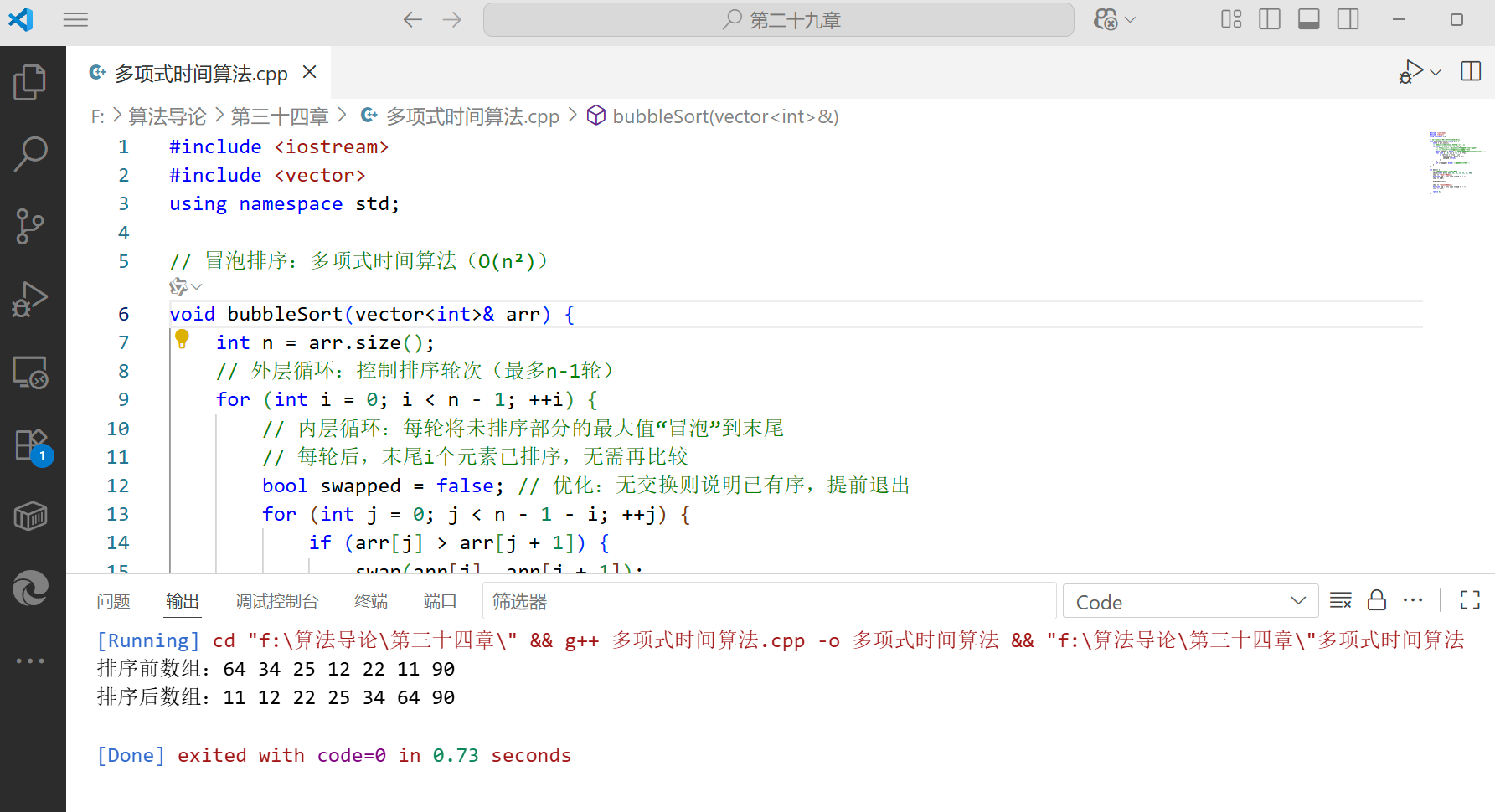Toggle the bottom panel visibility
The image size is (1495, 812).
point(1309,19)
